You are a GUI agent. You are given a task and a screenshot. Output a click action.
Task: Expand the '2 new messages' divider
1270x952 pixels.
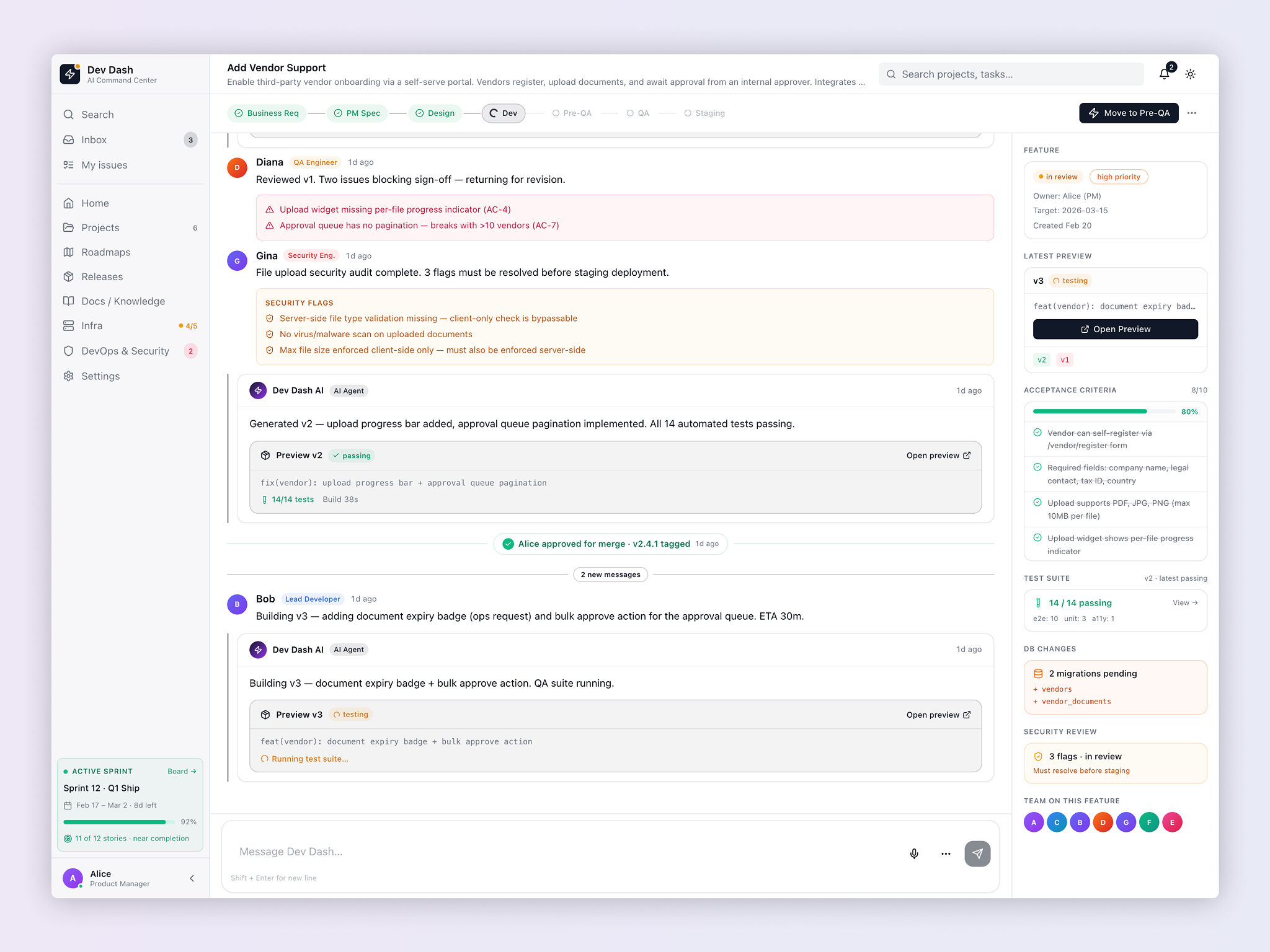(610, 575)
